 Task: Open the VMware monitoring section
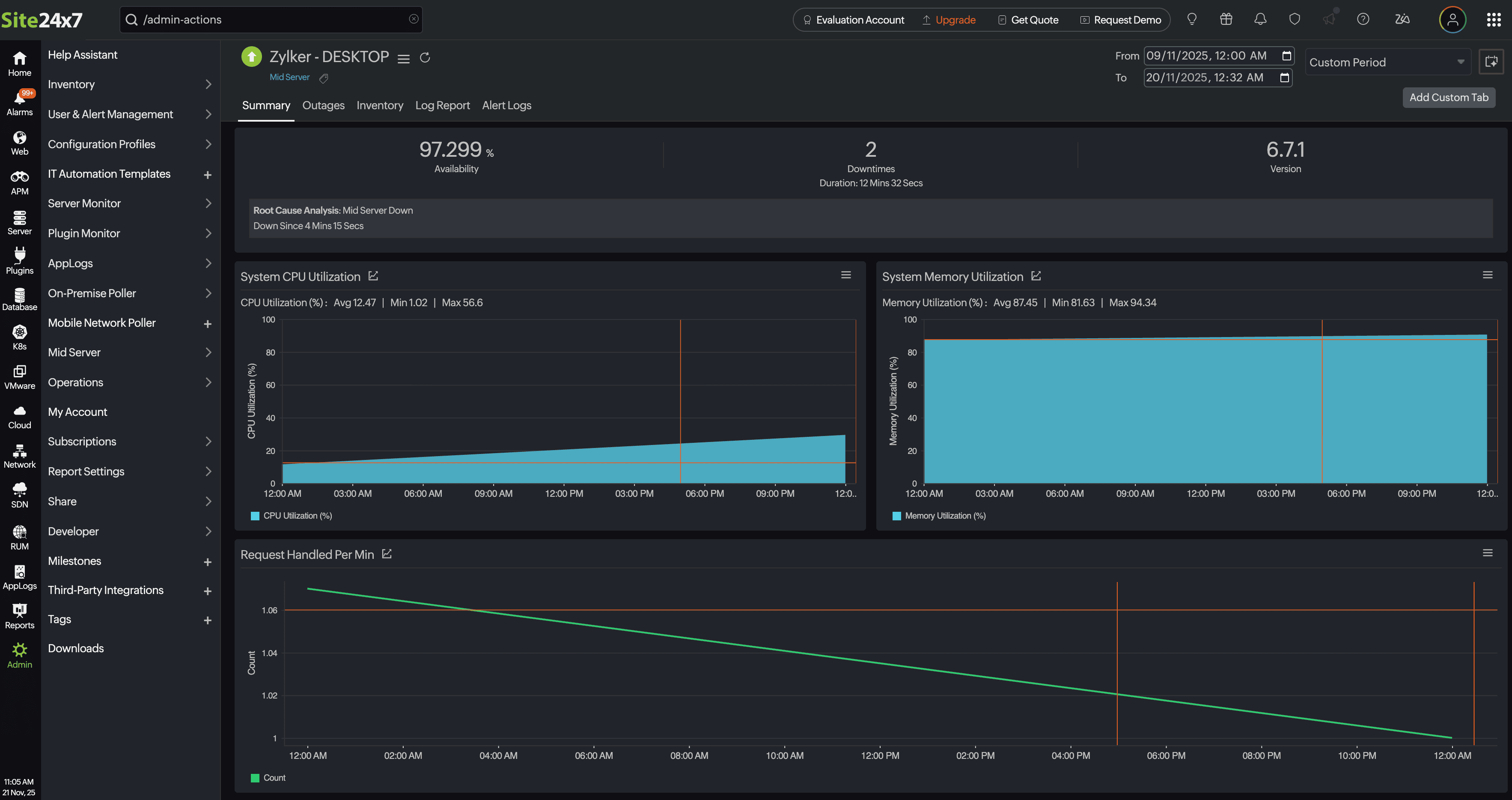tap(19, 376)
